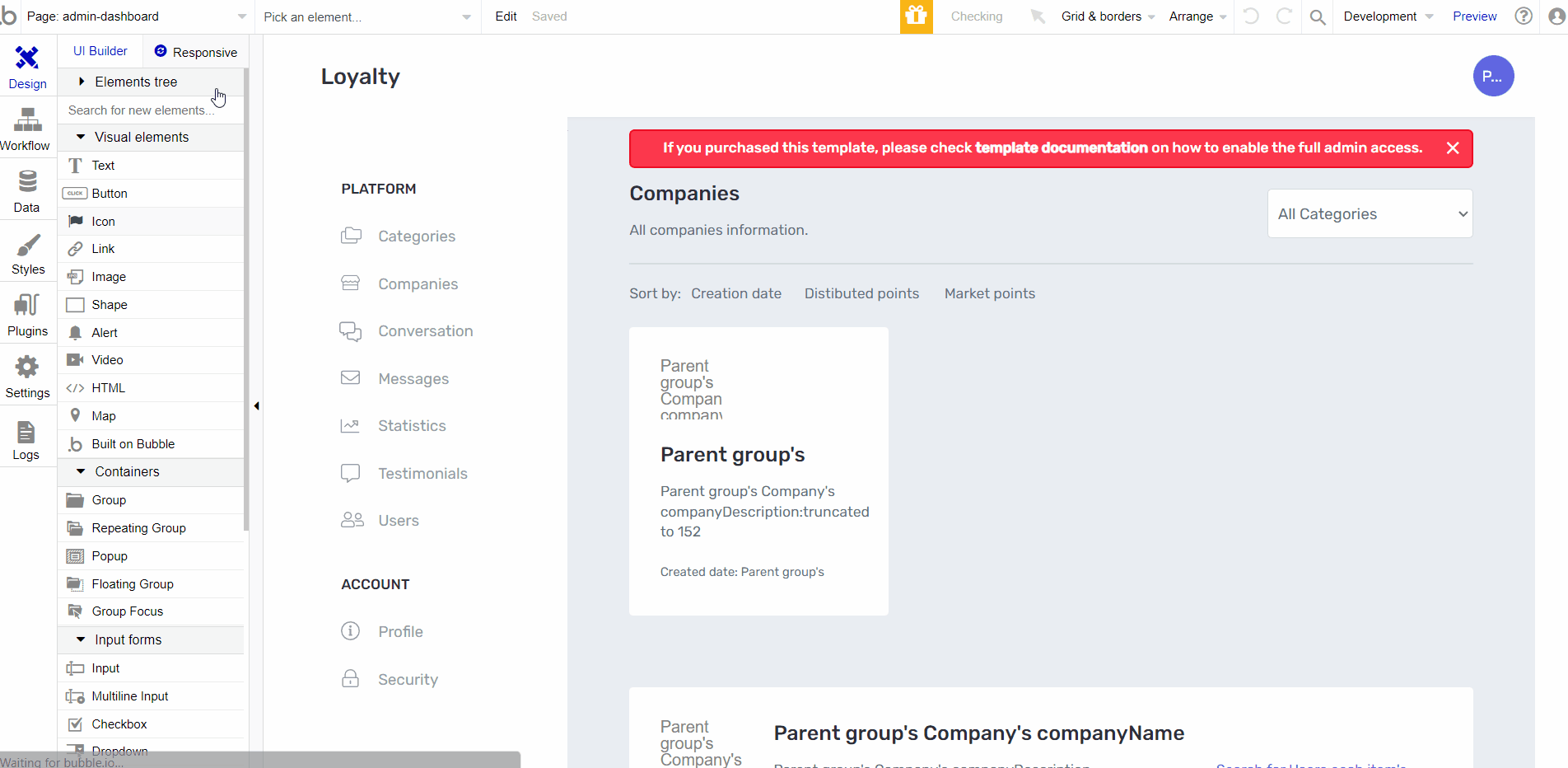Screen dimensions: 1568x768
Task: Open Statistics in the PLATFORM menu
Action: point(394,426)
